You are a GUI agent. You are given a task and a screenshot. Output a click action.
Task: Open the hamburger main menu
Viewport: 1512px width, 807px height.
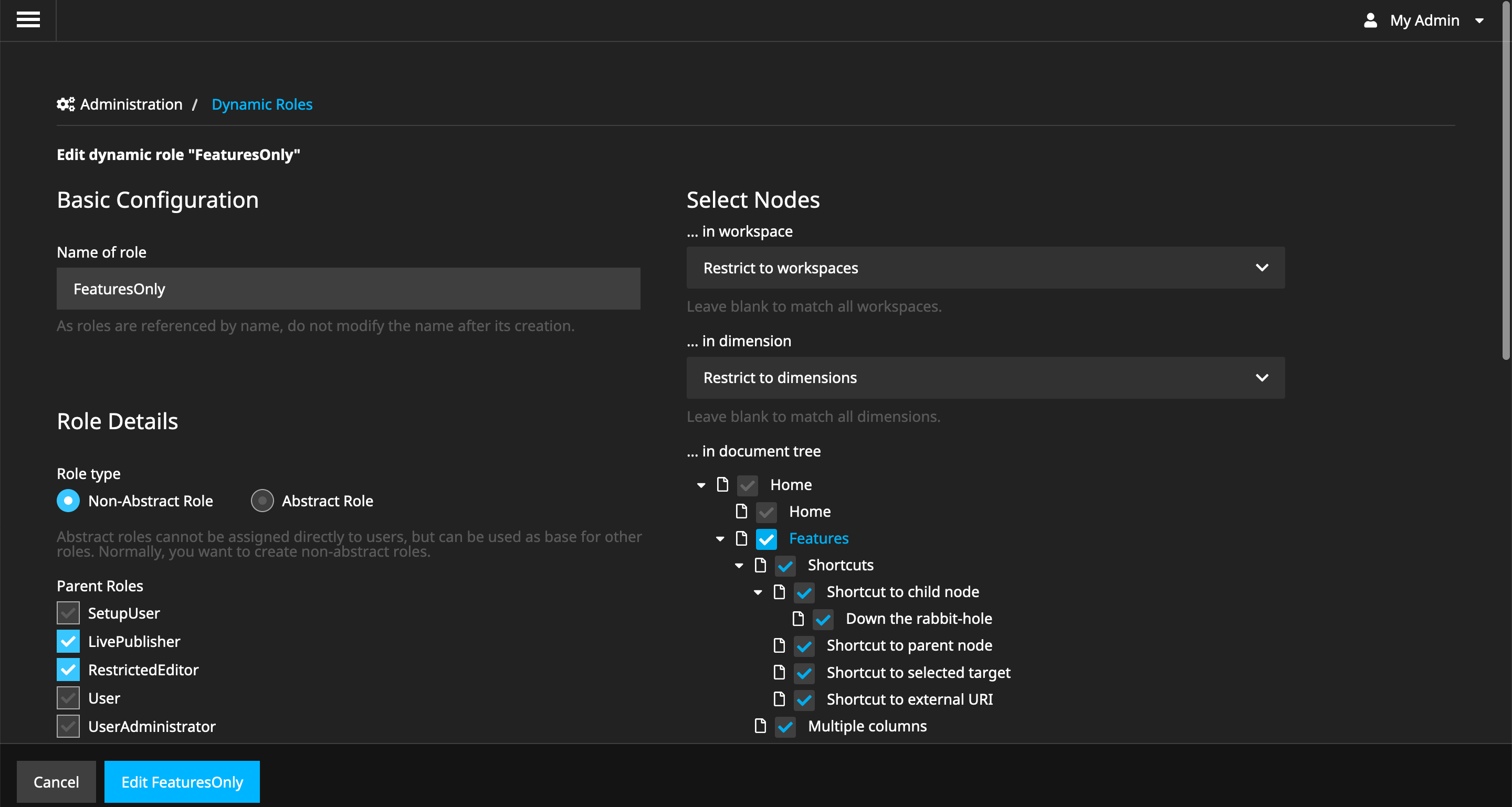[x=28, y=20]
